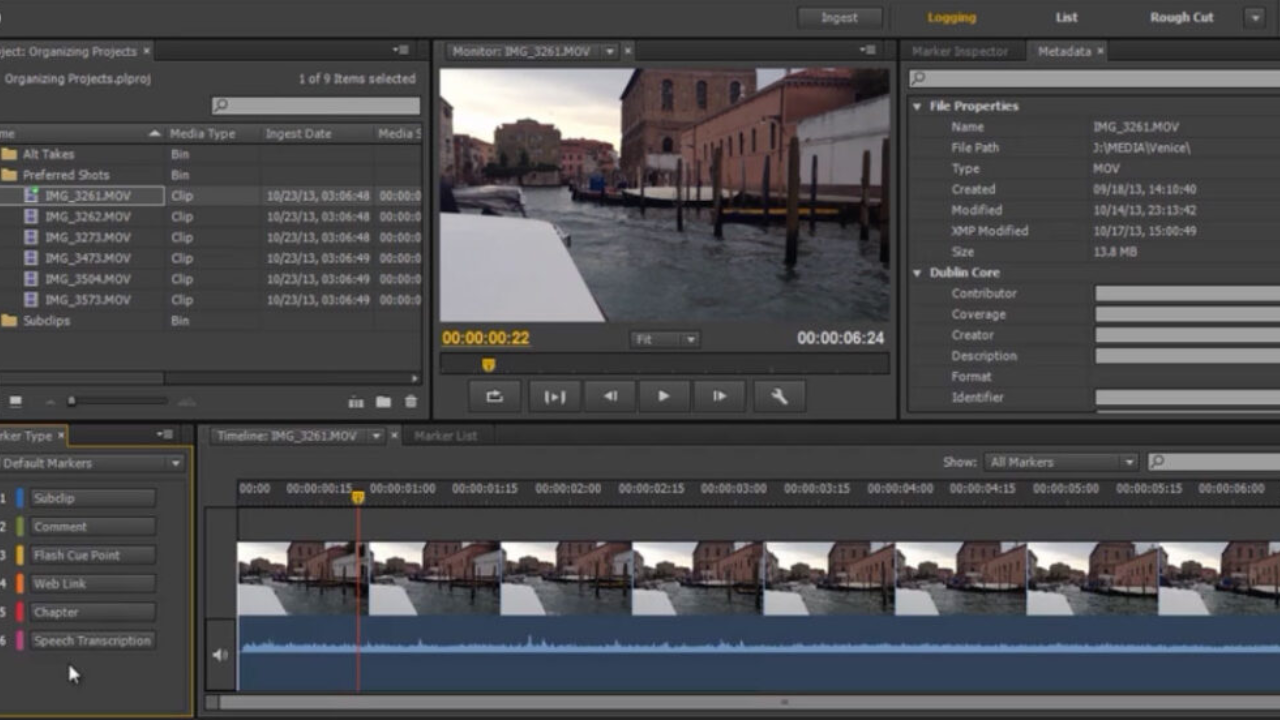Switch to Rough Cut workspace
Viewport: 1280px width, 720px height.
(x=1182, y=18)
